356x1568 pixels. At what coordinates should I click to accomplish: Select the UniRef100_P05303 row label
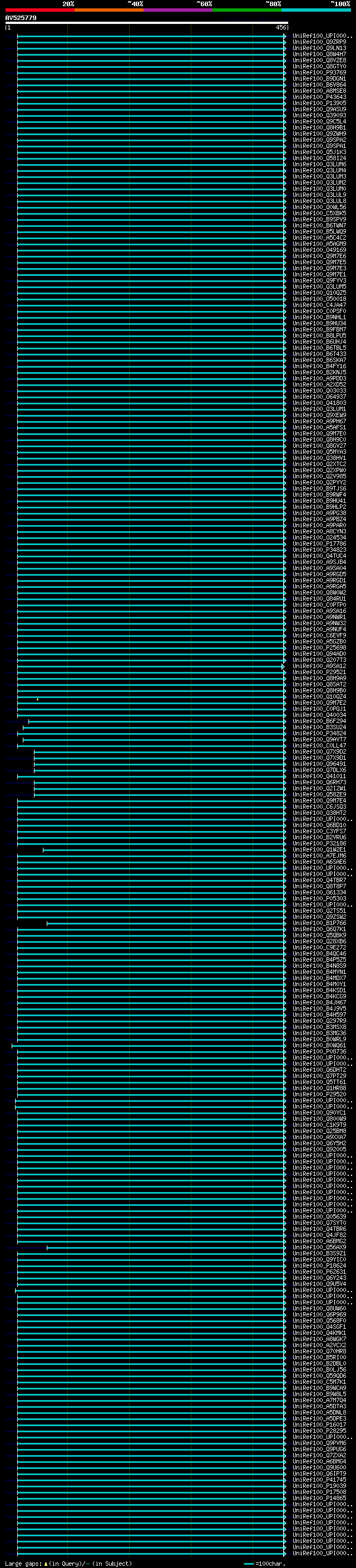click(319, 898)
